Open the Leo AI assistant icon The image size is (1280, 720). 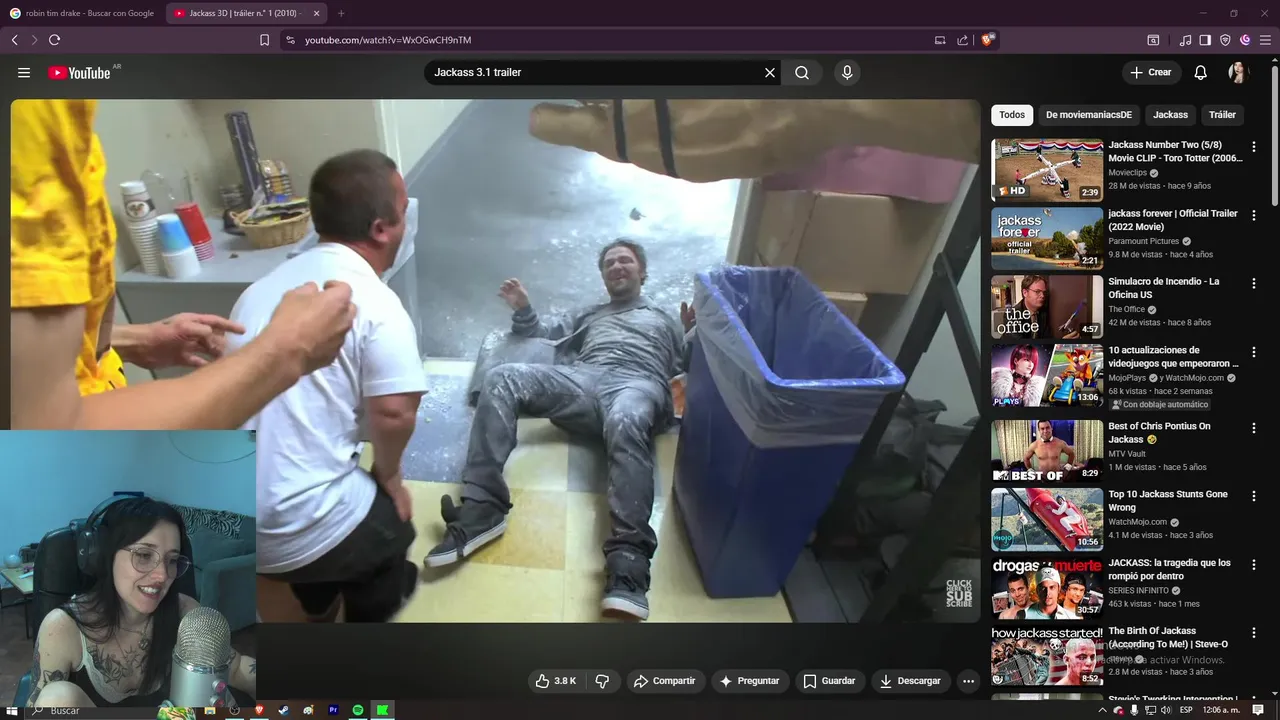click(x=1245, y=40)
